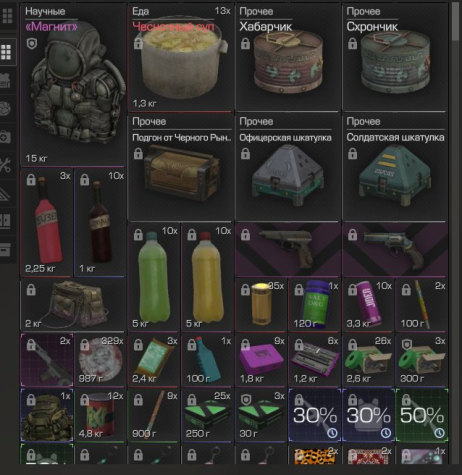This screenshot has height=475, width=462.
Task: Click the revolver weapon slot
Action: 394,250
